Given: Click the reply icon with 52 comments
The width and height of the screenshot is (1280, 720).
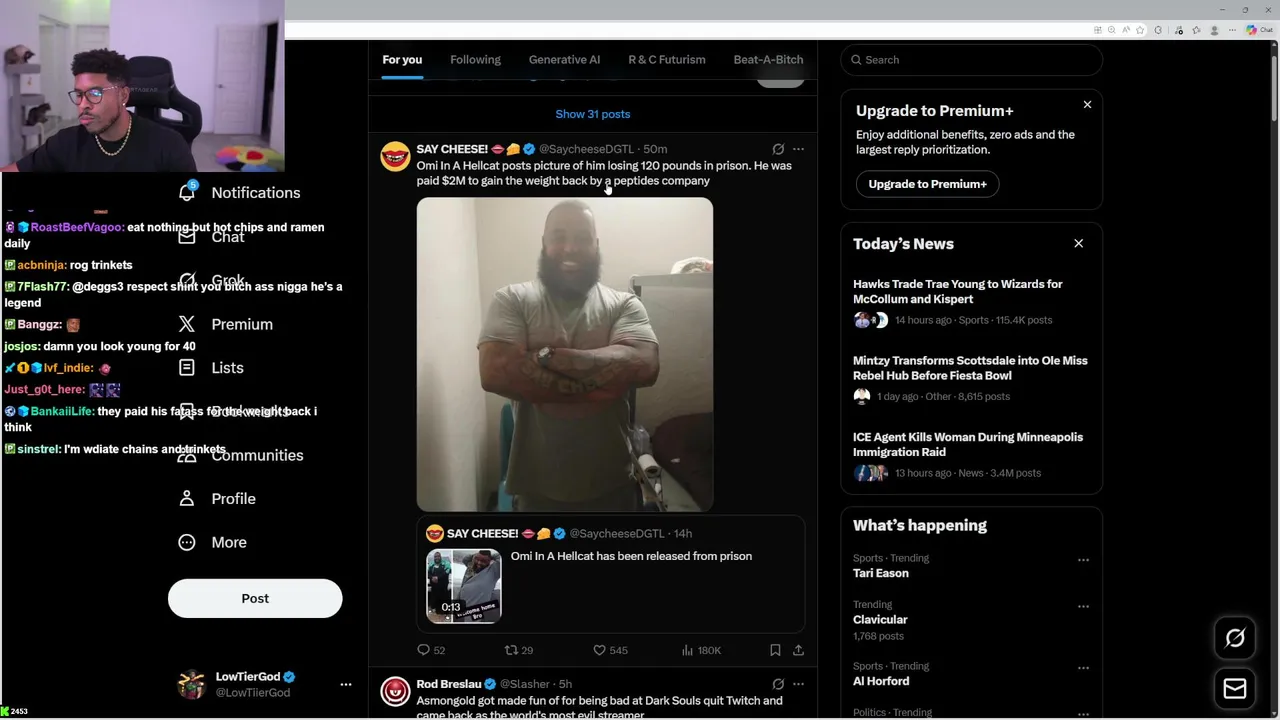Looking at the screenshot, I should (x=423, y=650).
